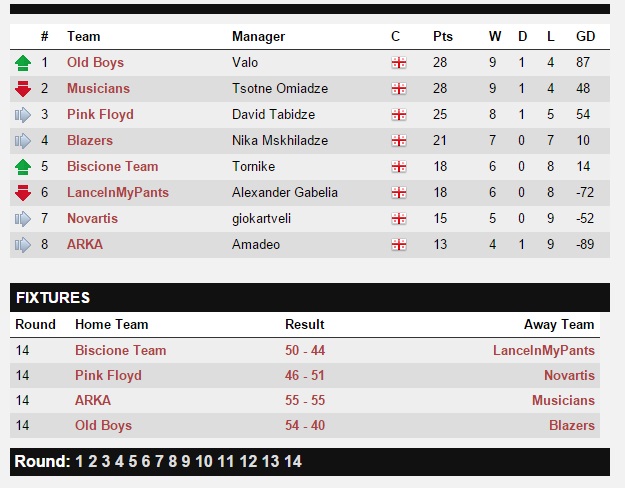This screenshot has width=625, height=488.
Task: Click the flag in Nika Mskhiladze's row
Action: click(x=399, y=141)
